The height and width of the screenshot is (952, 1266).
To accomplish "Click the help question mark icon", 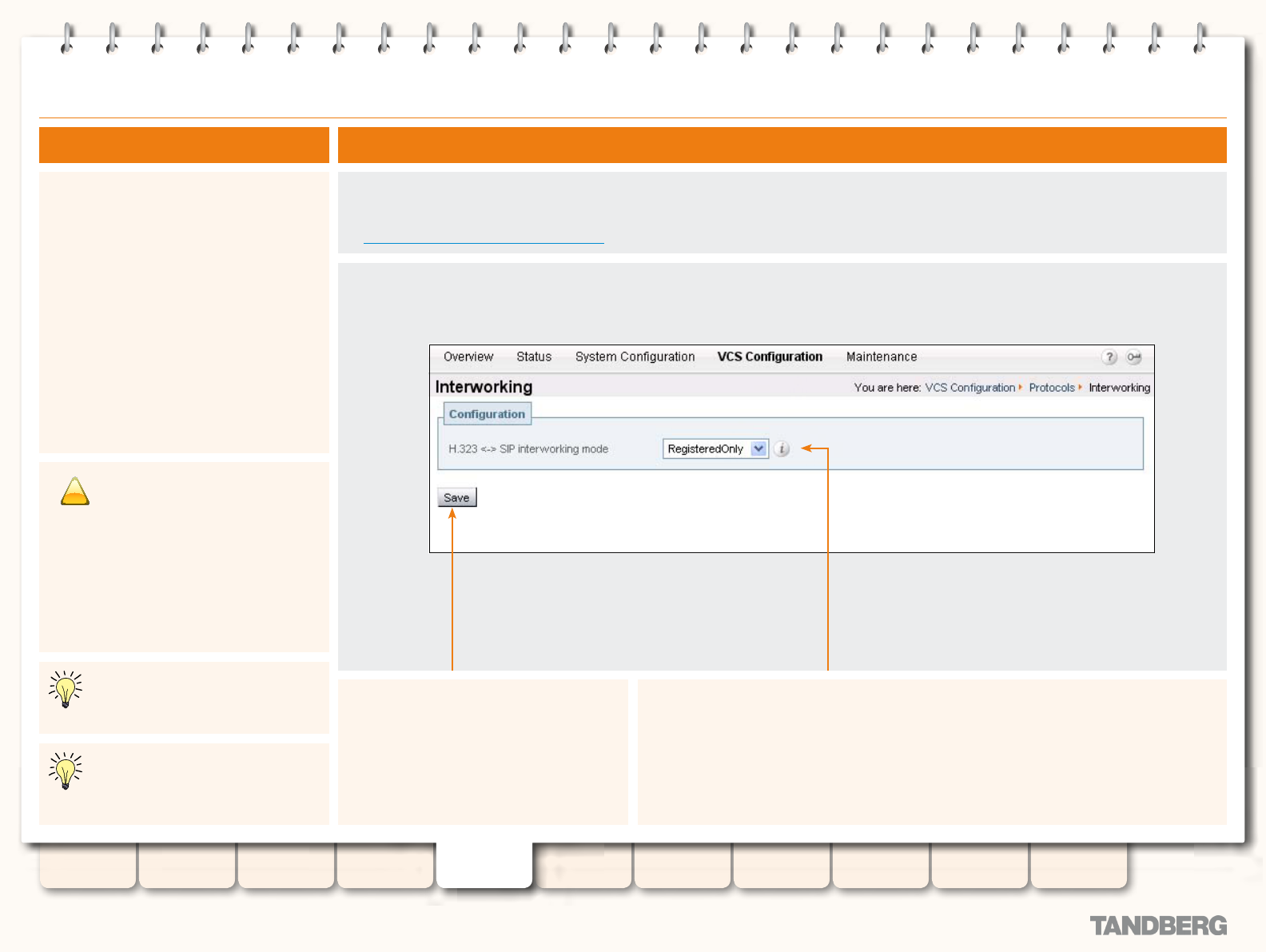I will (x=1109, y=357).
